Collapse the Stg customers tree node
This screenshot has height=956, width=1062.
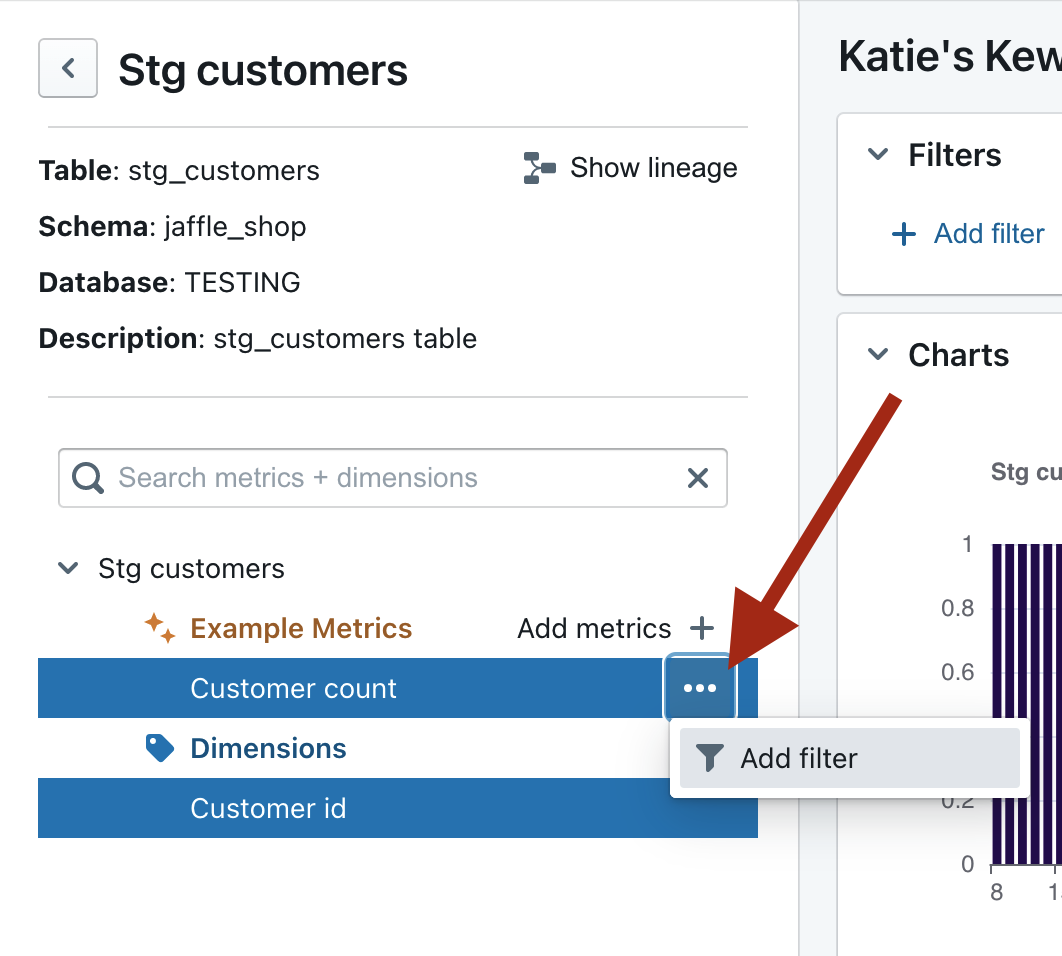point(68,568)
